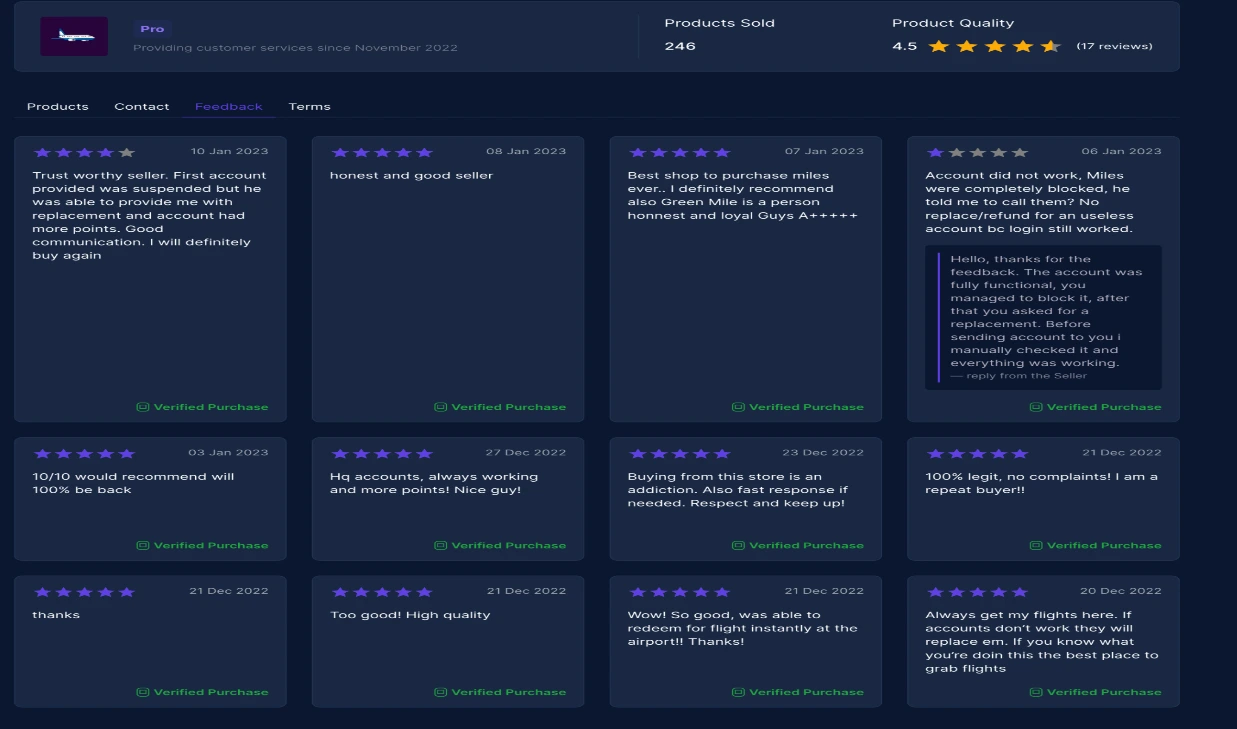This screenshot has width=1237, height=729.
Task: Select the Contact tab
Action: pos(142,106)
